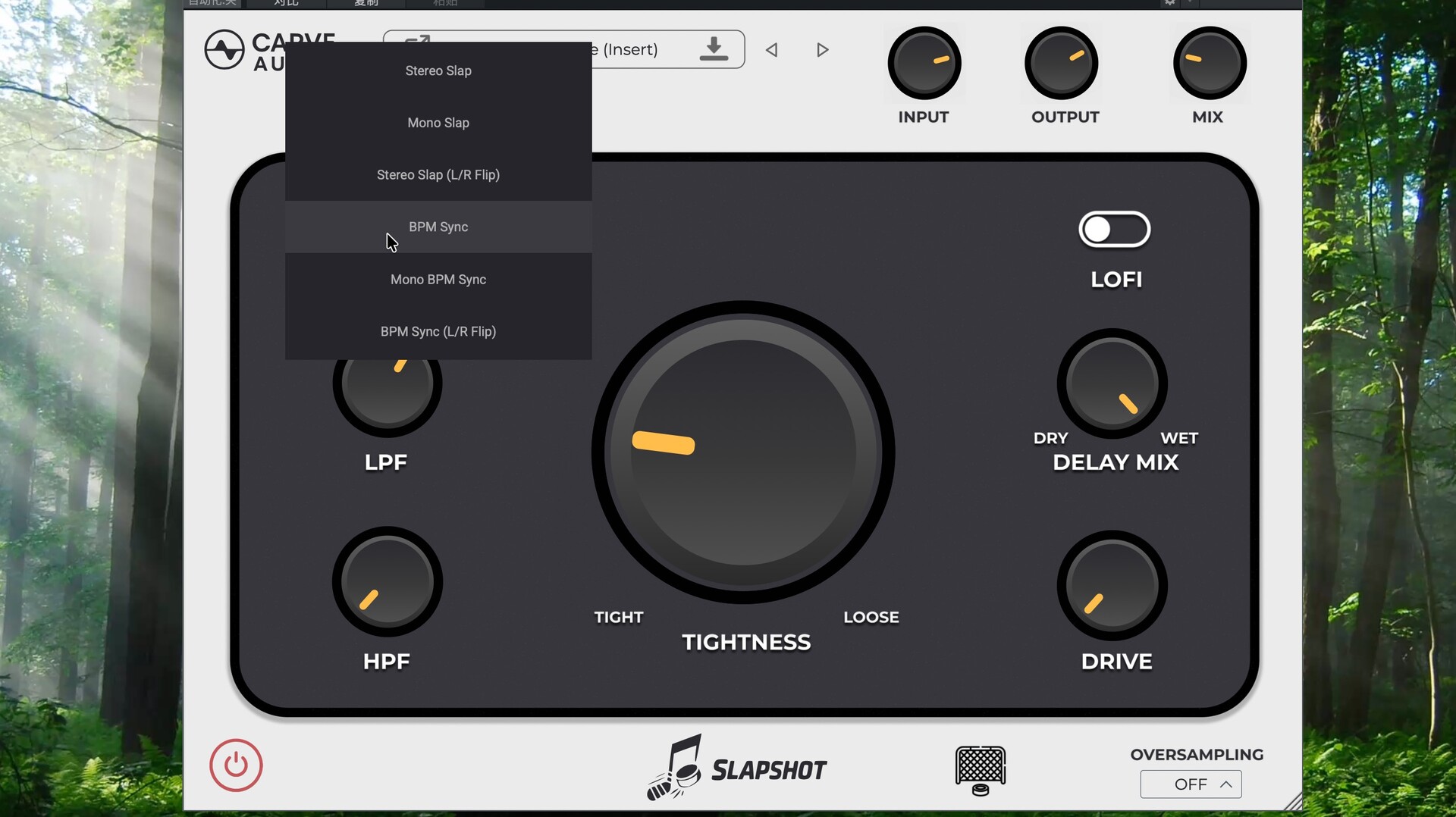Go to the next preset arrow
Image resolution: width=1456 pixels, height=817 pixels.
coord(822,50)
